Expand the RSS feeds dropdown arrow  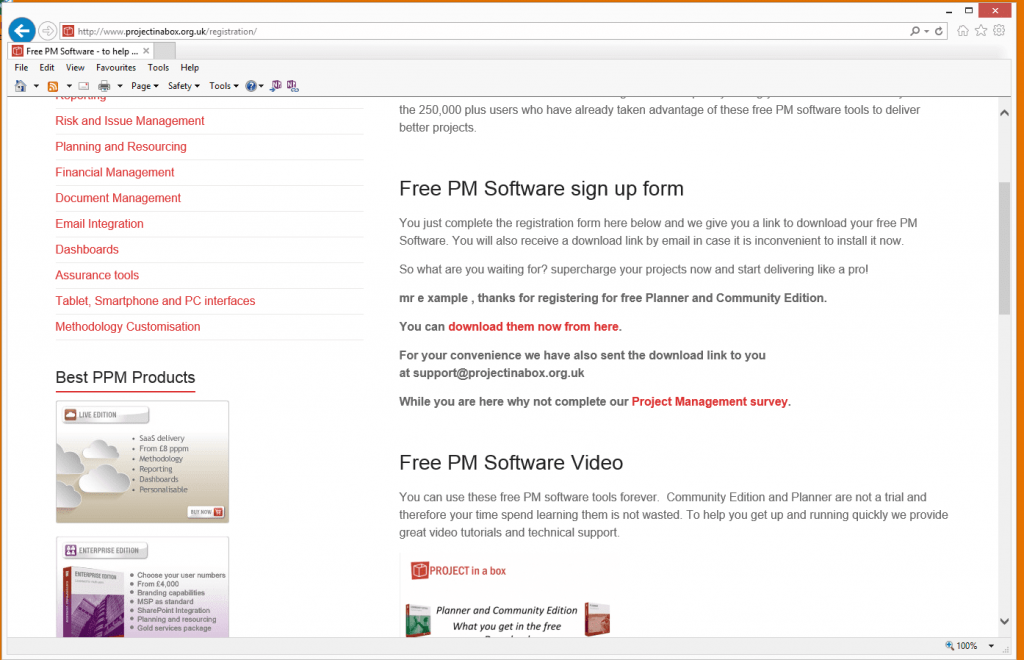[x=69, y=86]
